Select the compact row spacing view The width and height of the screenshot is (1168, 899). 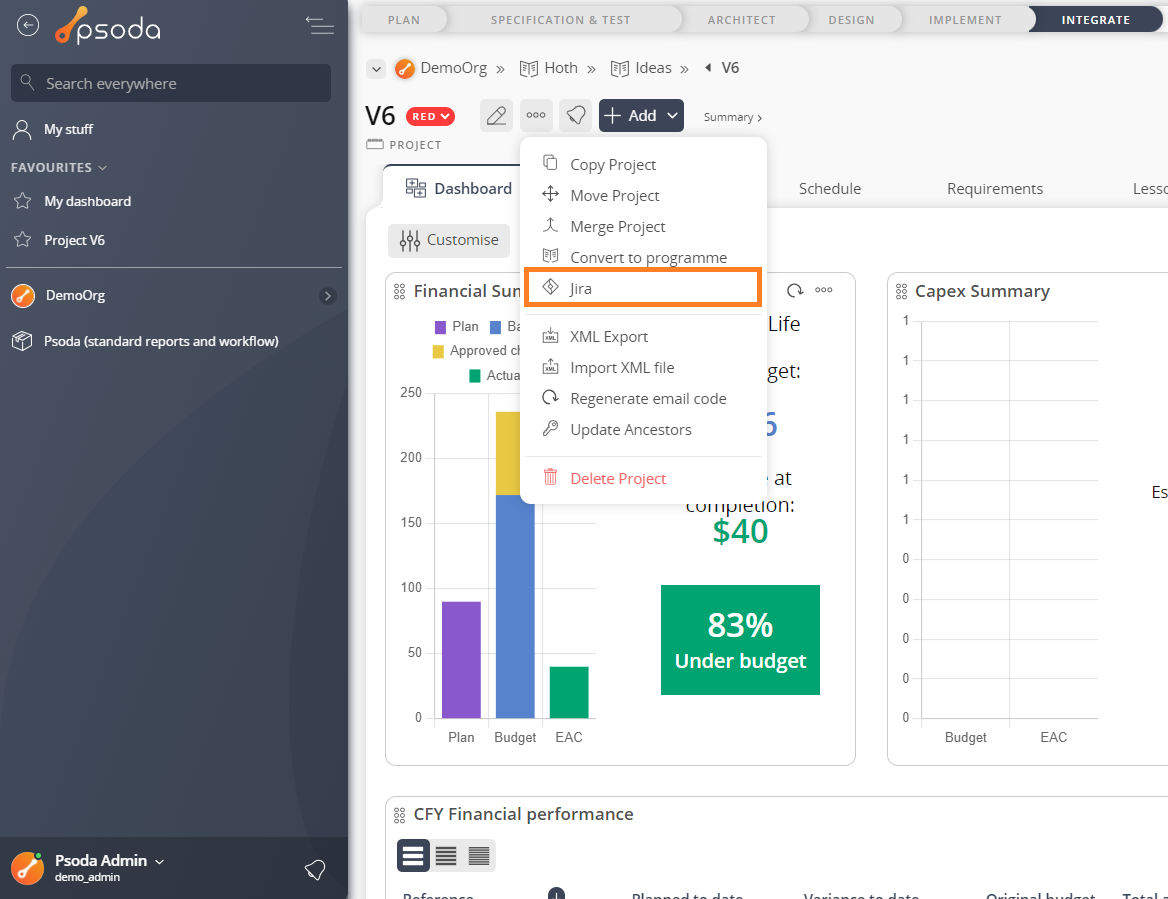[x=479, y=856]
